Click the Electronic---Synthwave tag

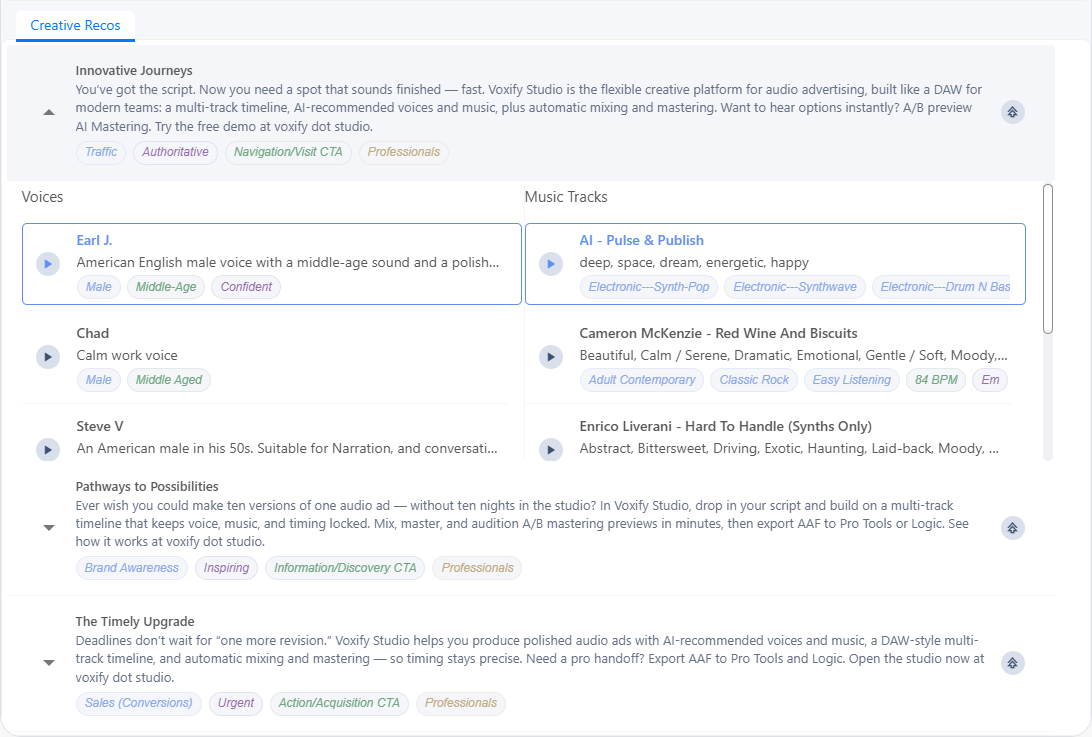795,287
